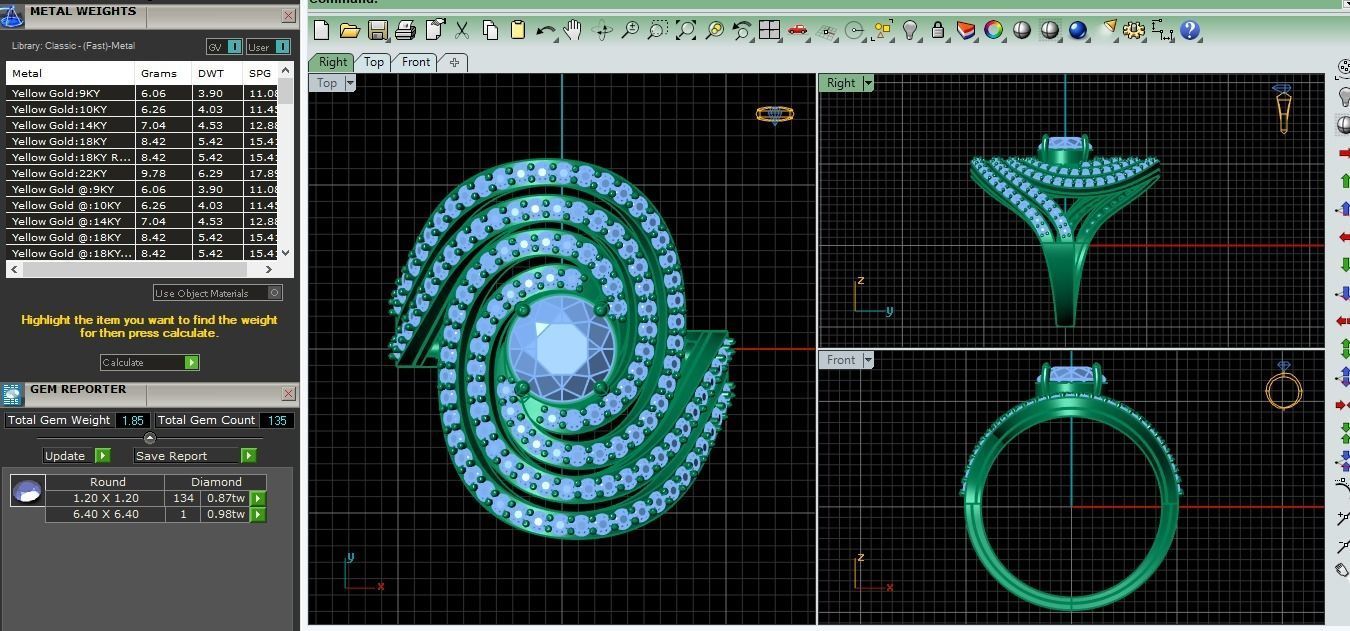Open document properties clipboard icon

[435, 30]
